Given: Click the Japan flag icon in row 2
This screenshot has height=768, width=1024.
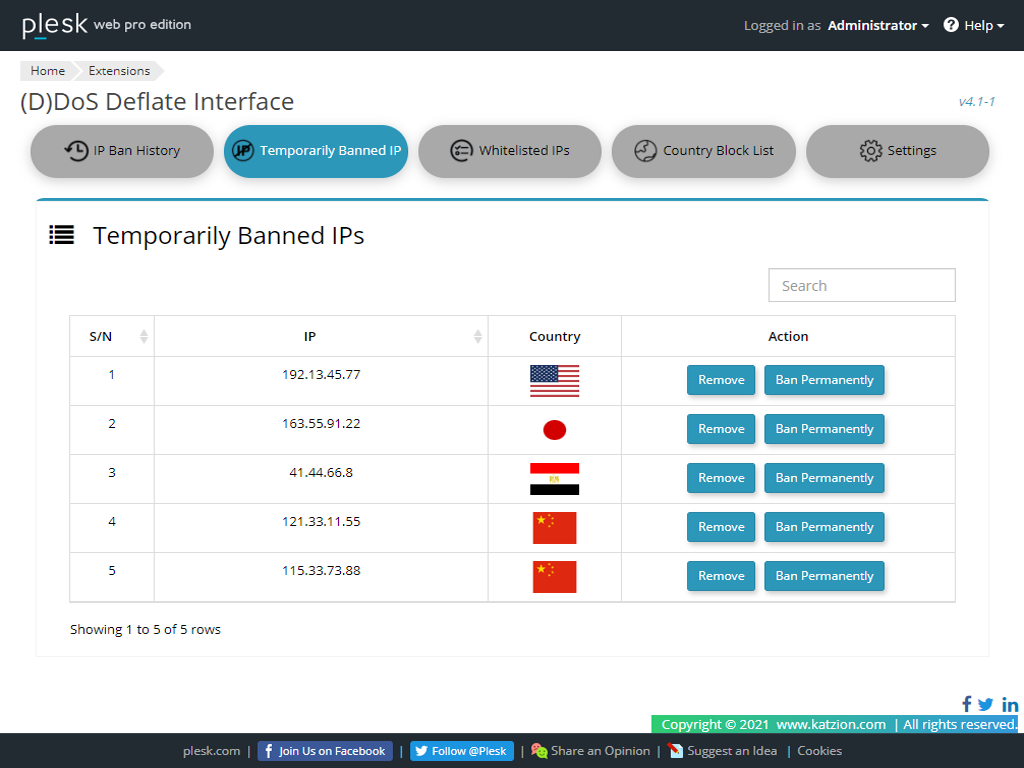Looking at the screenshot, I should pyautogui.click(x=554, y=430).
